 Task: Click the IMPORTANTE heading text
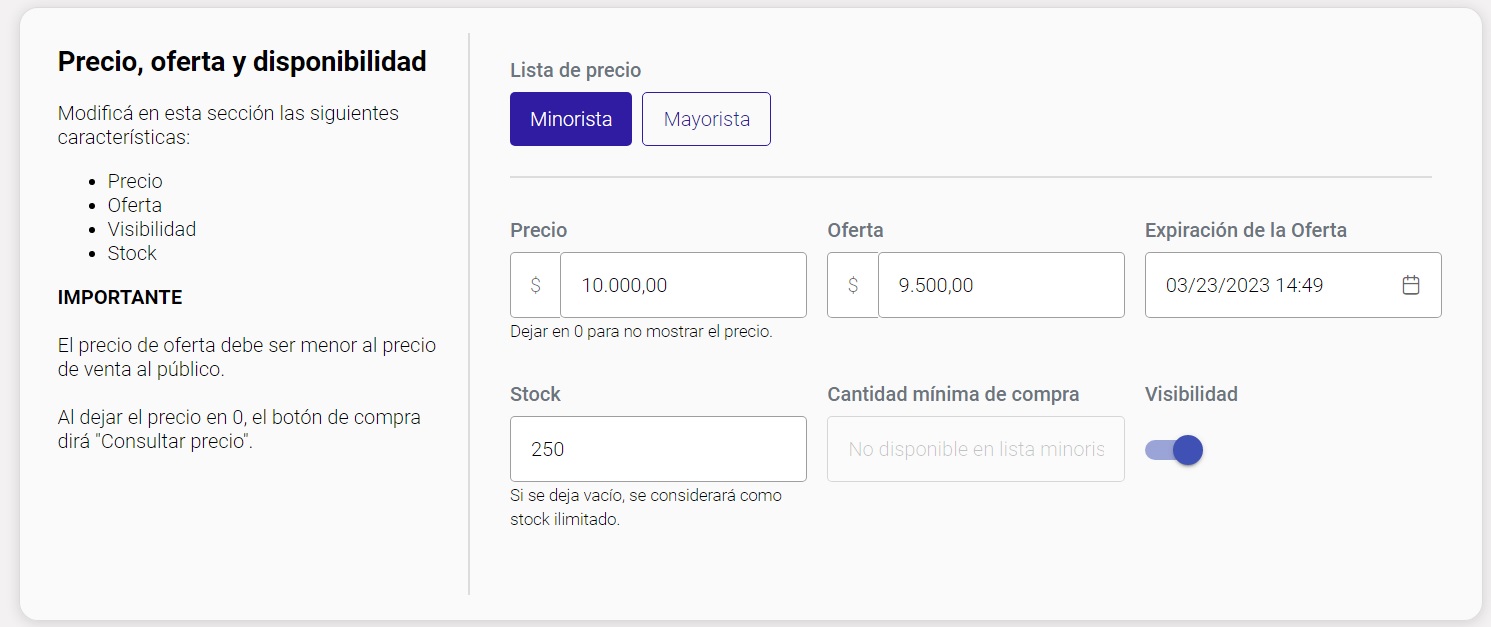[x=120, y=297]
